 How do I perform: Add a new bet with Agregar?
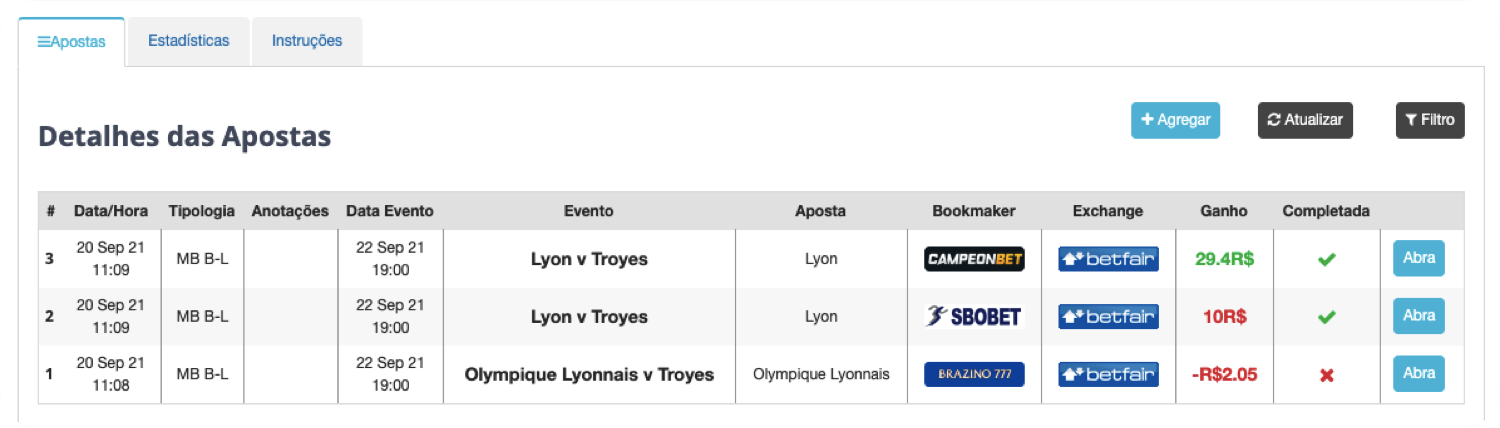pos(1175,120)
